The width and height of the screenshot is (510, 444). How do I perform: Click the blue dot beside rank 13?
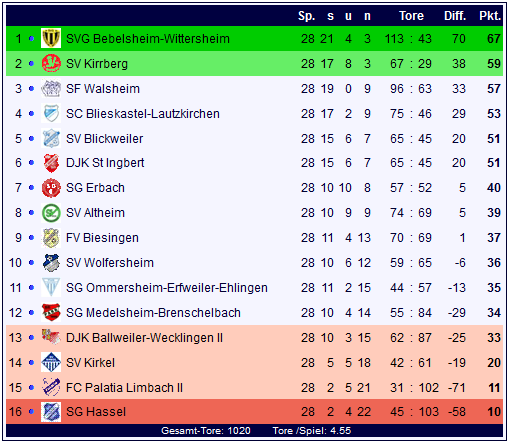coord(31,338)
